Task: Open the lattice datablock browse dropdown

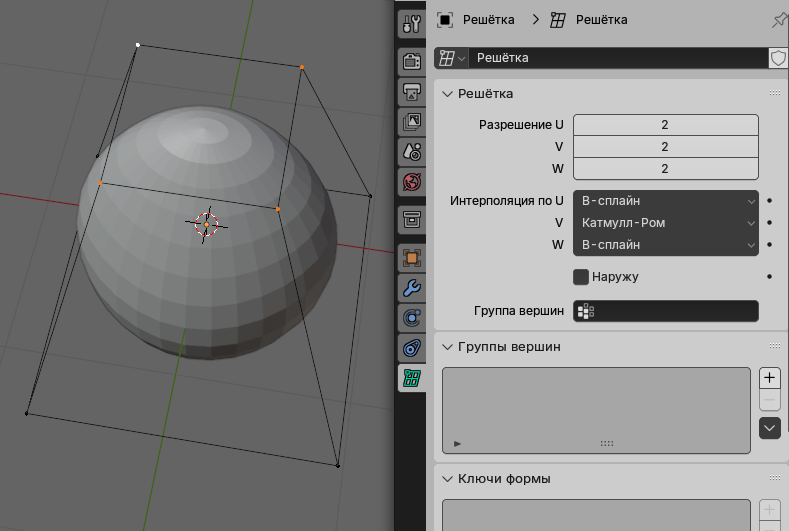Action: (452, 58)
